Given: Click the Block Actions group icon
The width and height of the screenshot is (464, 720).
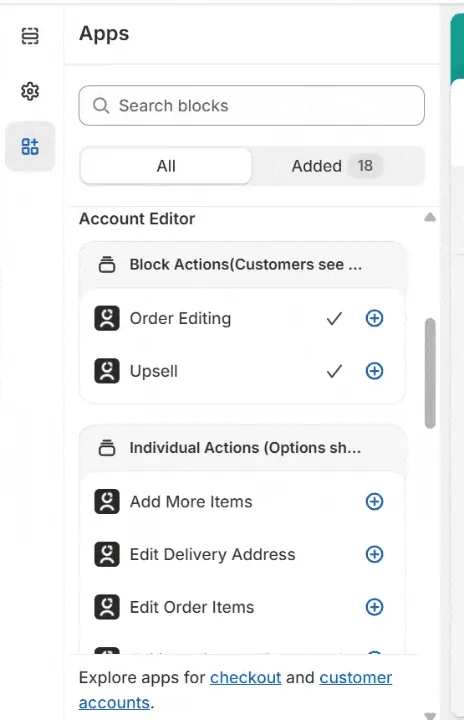Looking at the screenshot, I should click(x=107, y=264).
